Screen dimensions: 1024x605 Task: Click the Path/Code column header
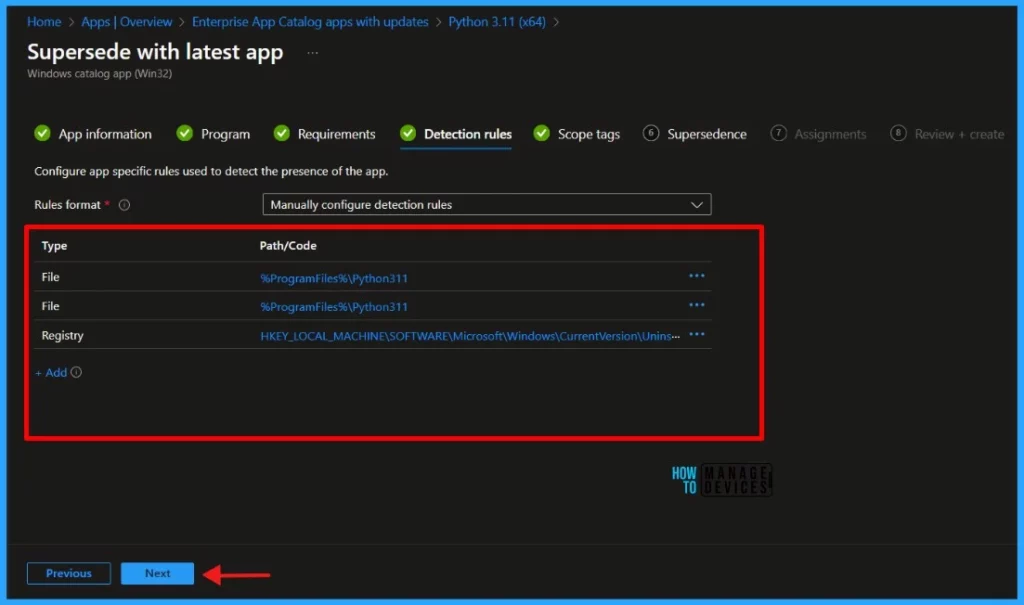point(288,246)
